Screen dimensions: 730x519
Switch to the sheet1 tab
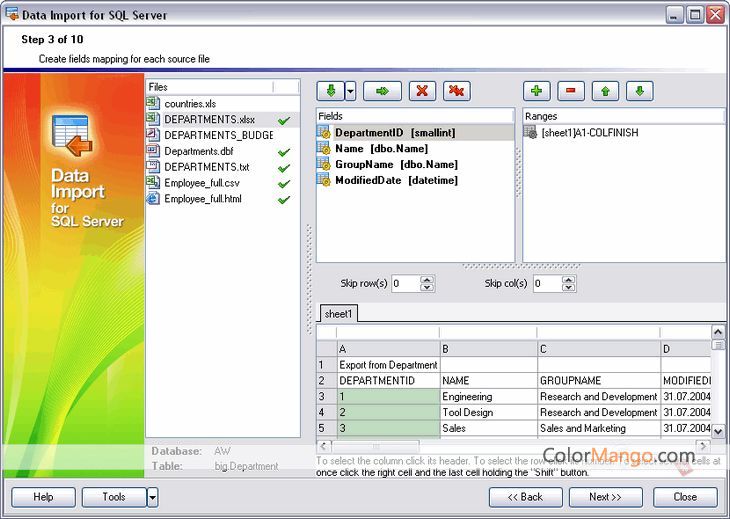(338, 314)
